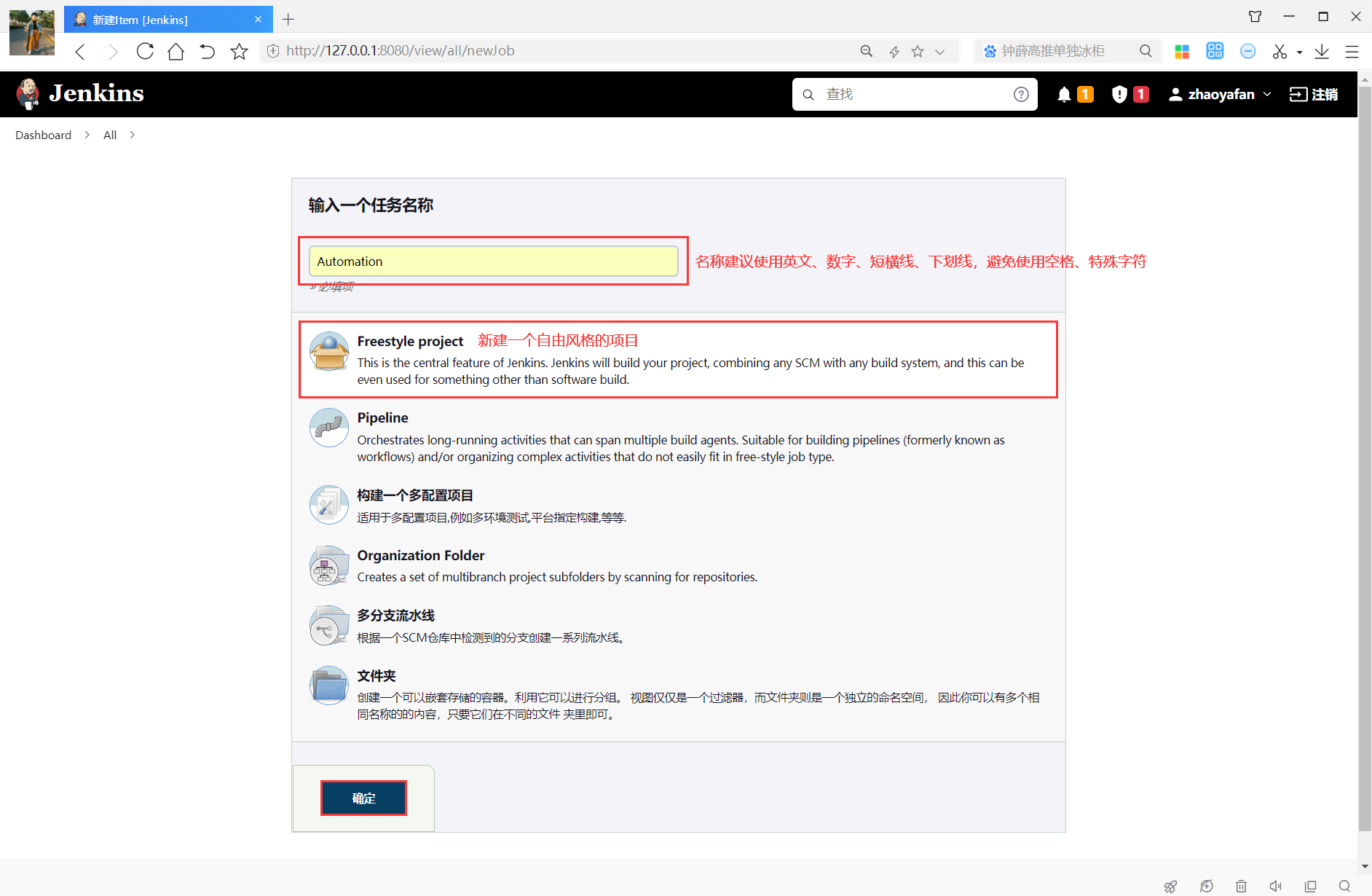Open colorful apps grid icon
The image size is (1372, 896).
coord(1182,51)
